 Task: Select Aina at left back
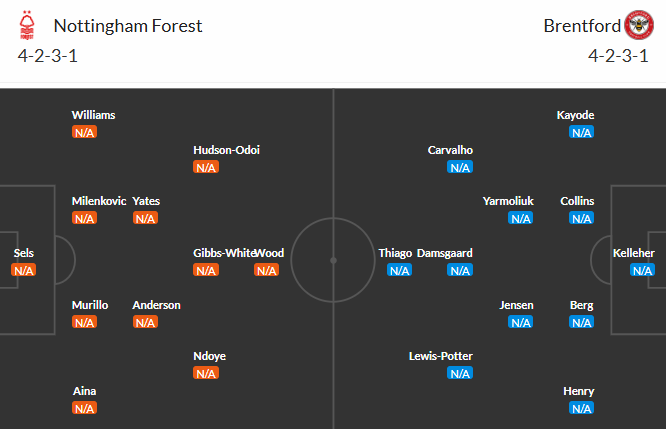(x=84, y=391)
